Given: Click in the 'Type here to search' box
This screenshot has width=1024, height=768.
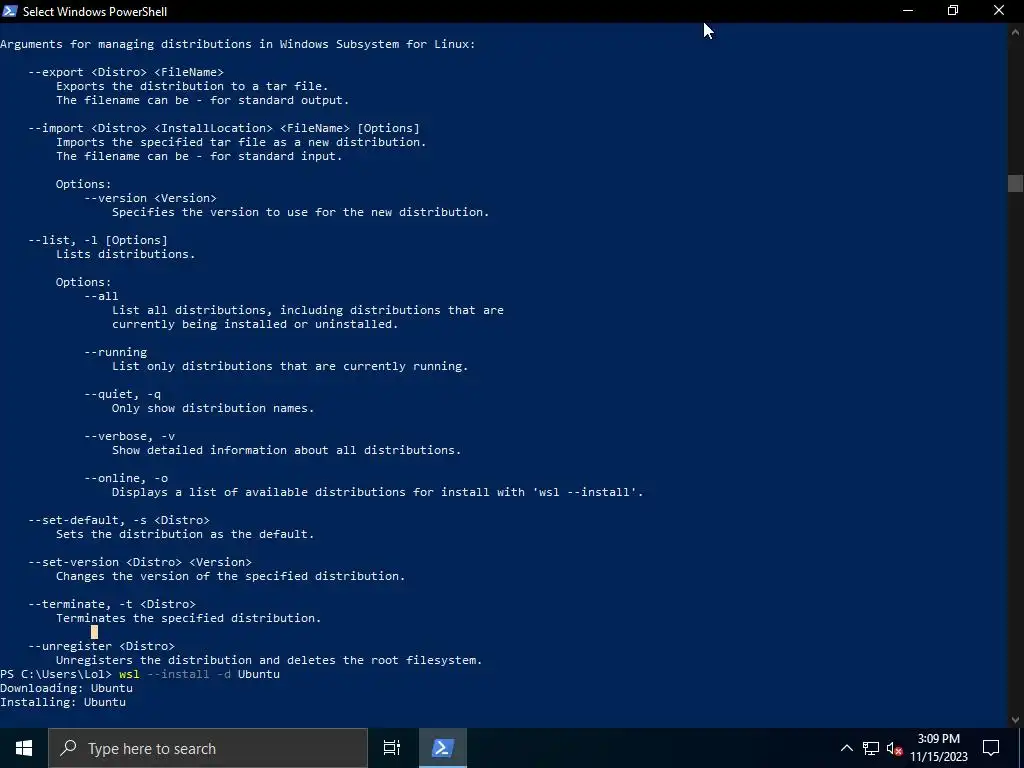Looking at the screenshot, I should point(208,748).
